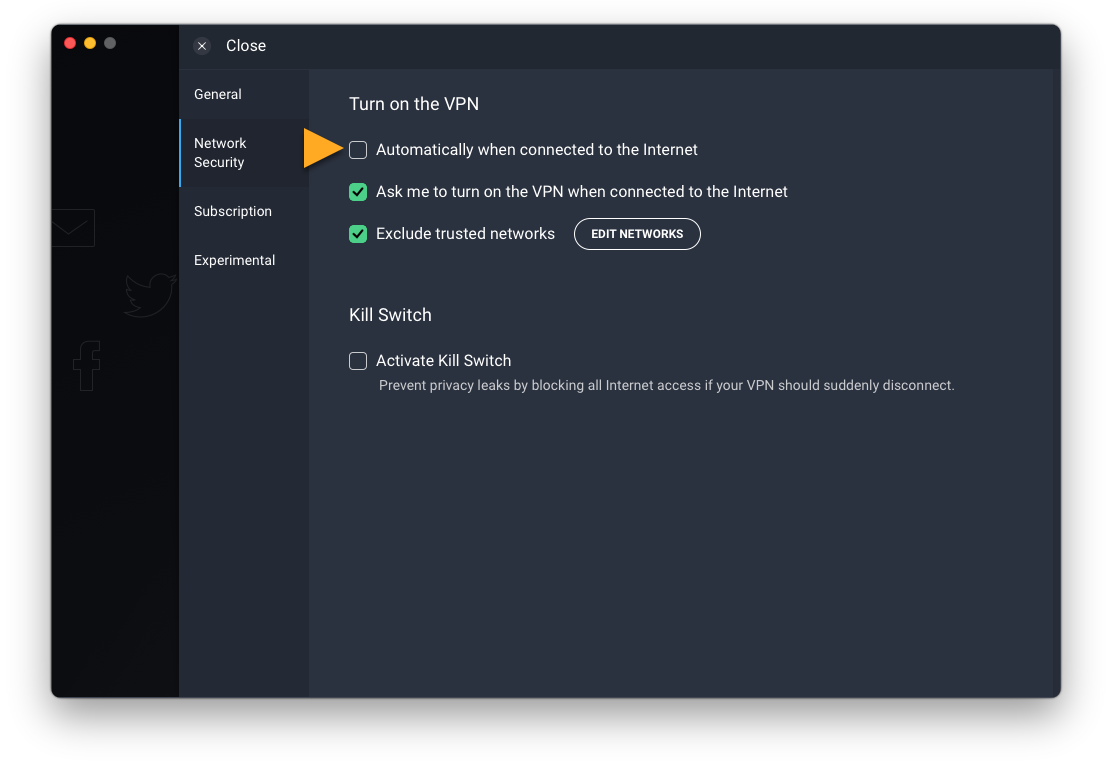Click the dimmed Twitter bird icon

pos(150,294)
